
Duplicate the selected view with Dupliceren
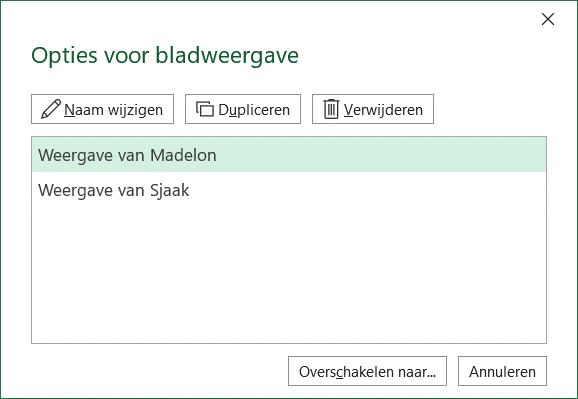[x=243, y=109]
